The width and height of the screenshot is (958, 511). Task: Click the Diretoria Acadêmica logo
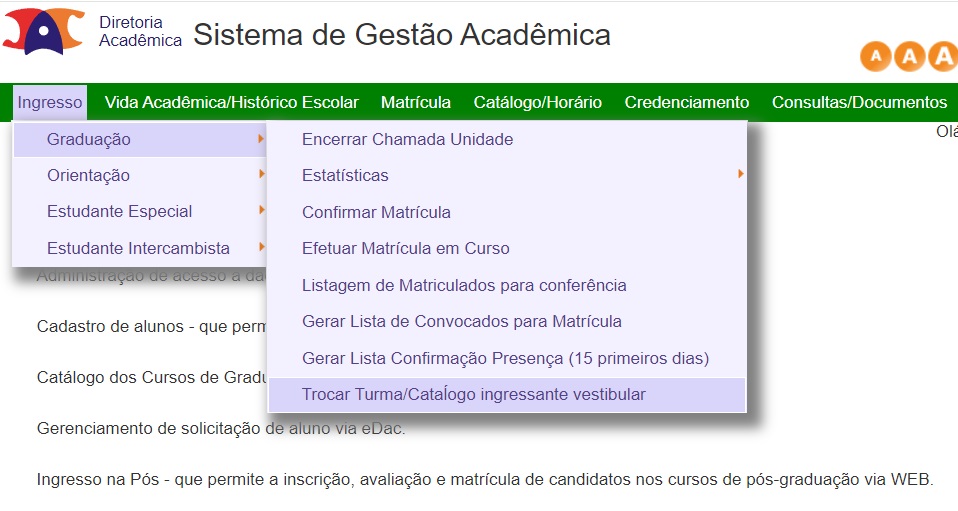44,31
